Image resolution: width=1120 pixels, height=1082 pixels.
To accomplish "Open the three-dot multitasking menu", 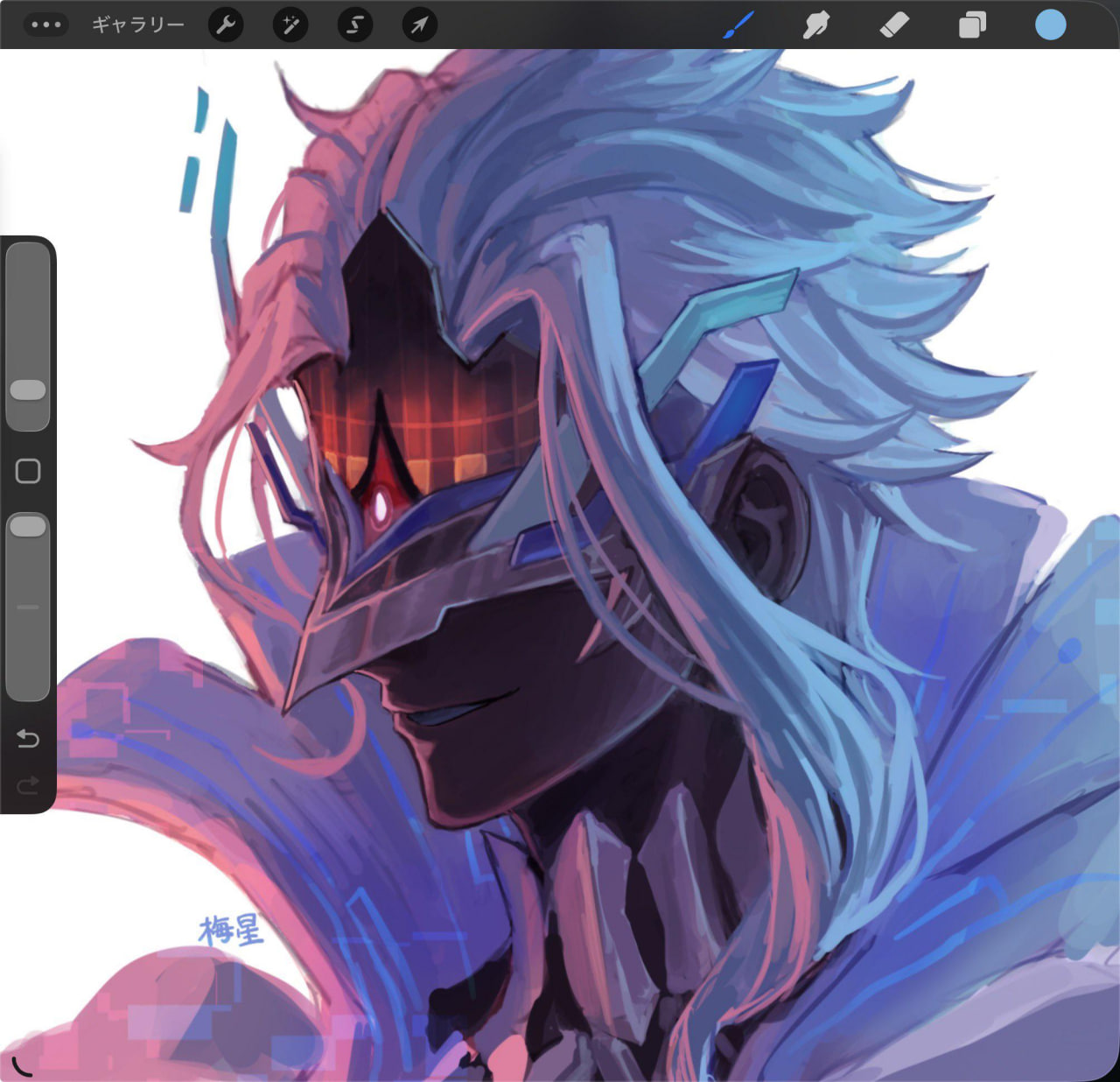I will pos(45,25).
